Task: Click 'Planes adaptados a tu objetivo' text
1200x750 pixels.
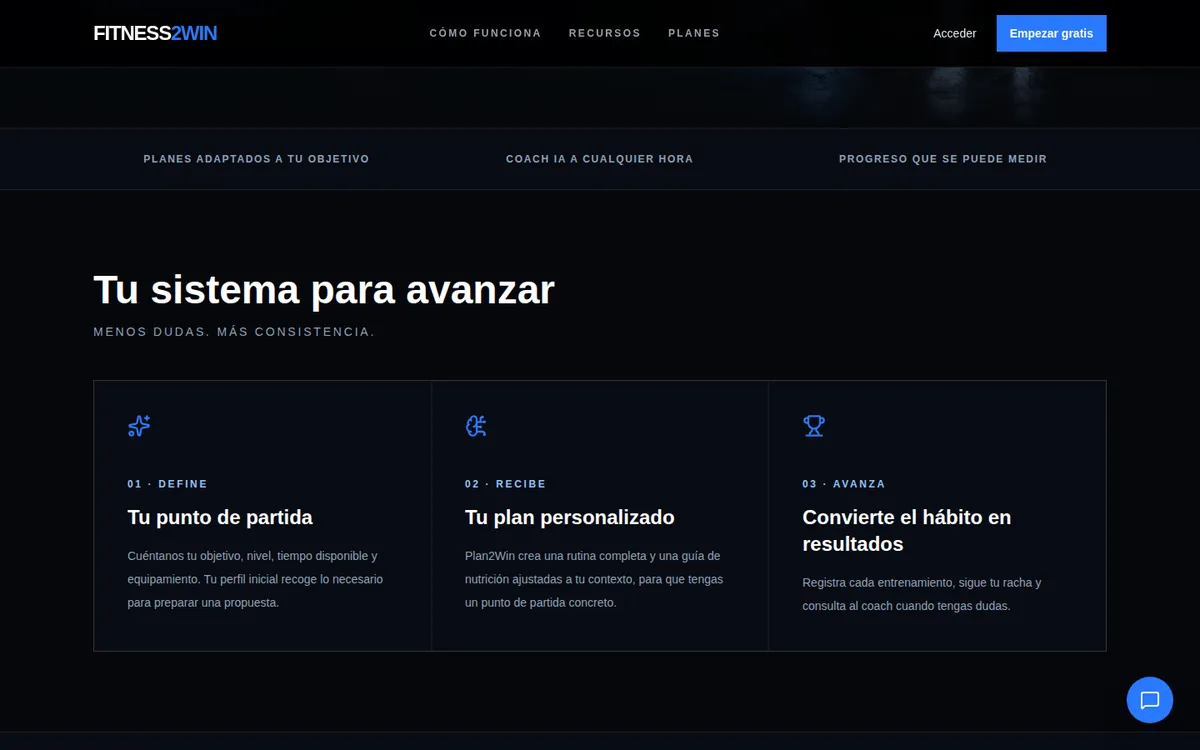Action: click(x=256, y=159)
